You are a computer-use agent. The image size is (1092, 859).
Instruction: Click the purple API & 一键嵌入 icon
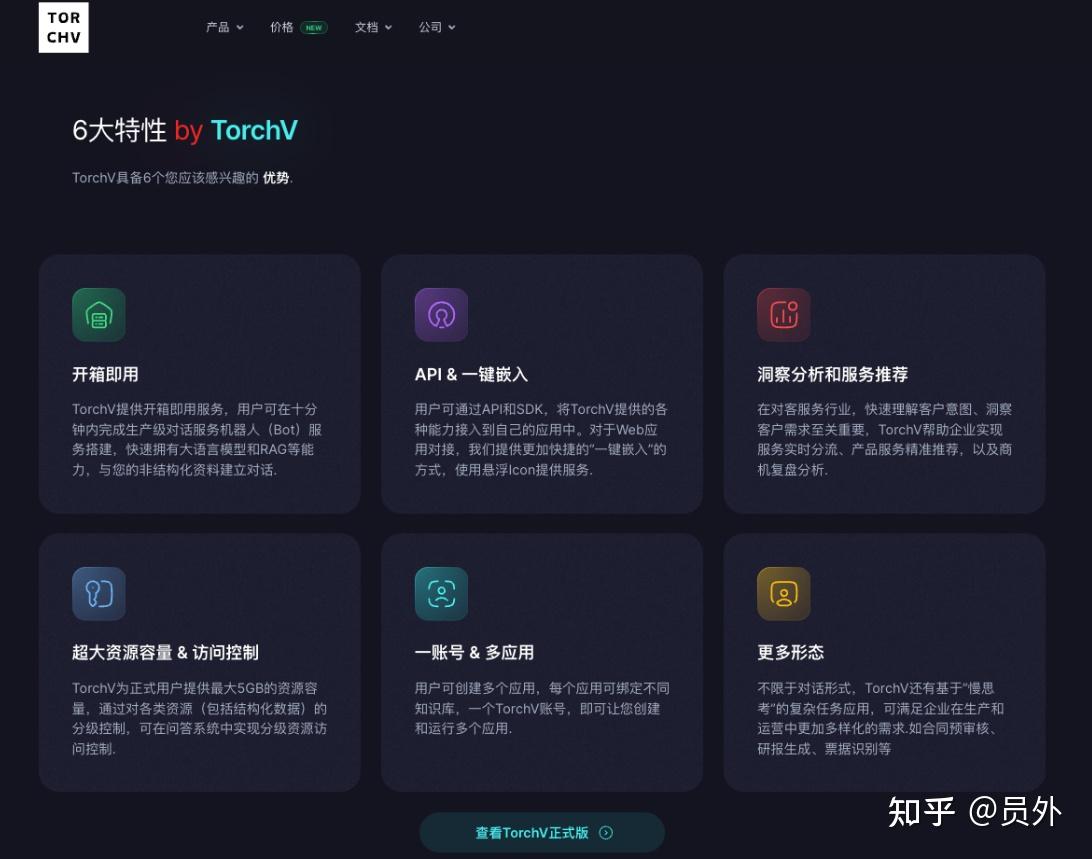pos(442,315)
